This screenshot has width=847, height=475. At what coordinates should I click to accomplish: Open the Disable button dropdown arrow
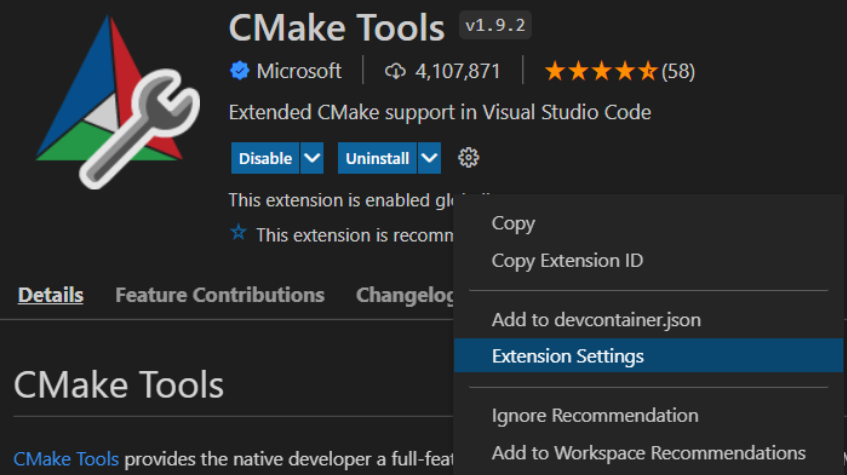click(312, 158)
